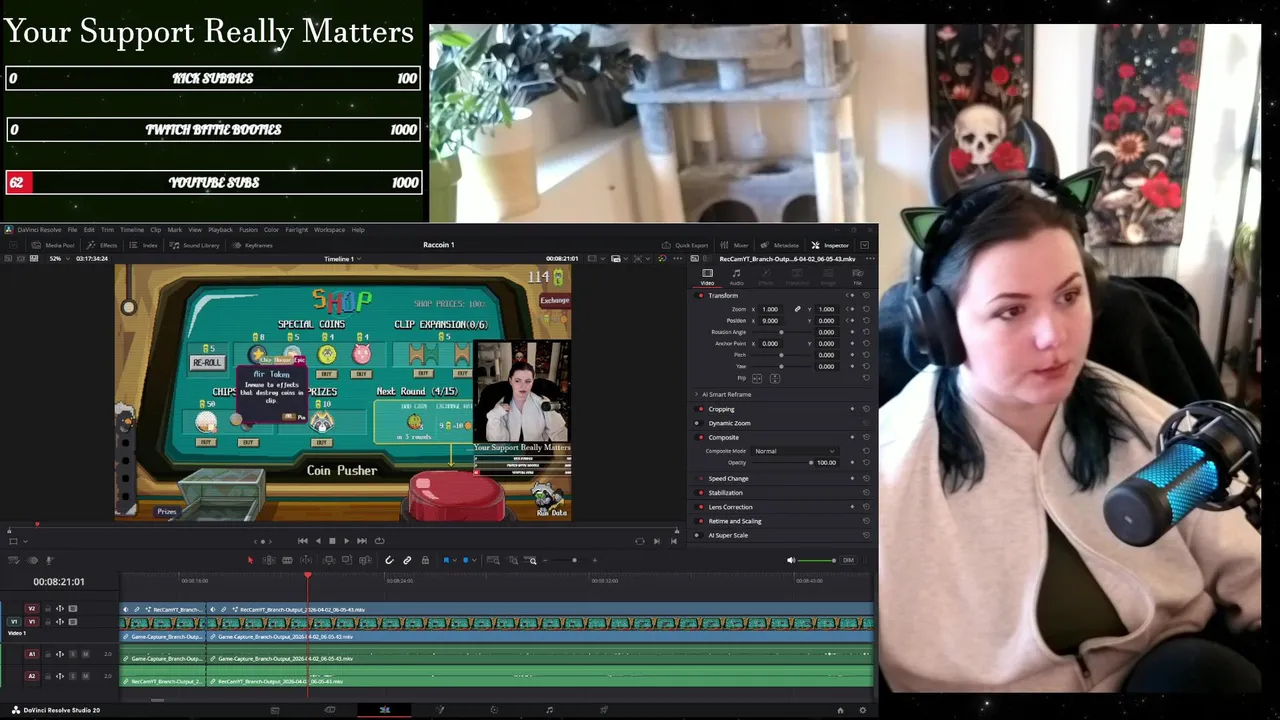
Task: Click the Position X value field
Action: click(770, 321)
